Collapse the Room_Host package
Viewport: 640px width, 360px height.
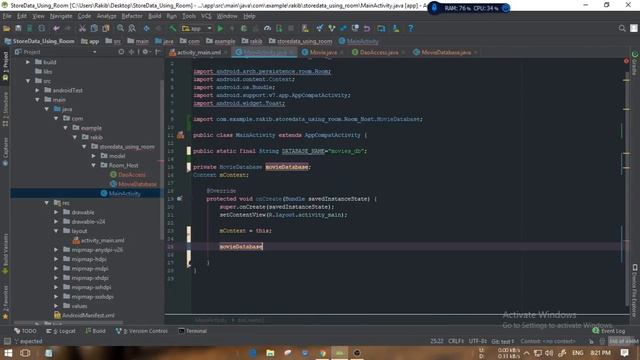coord(93,165)
